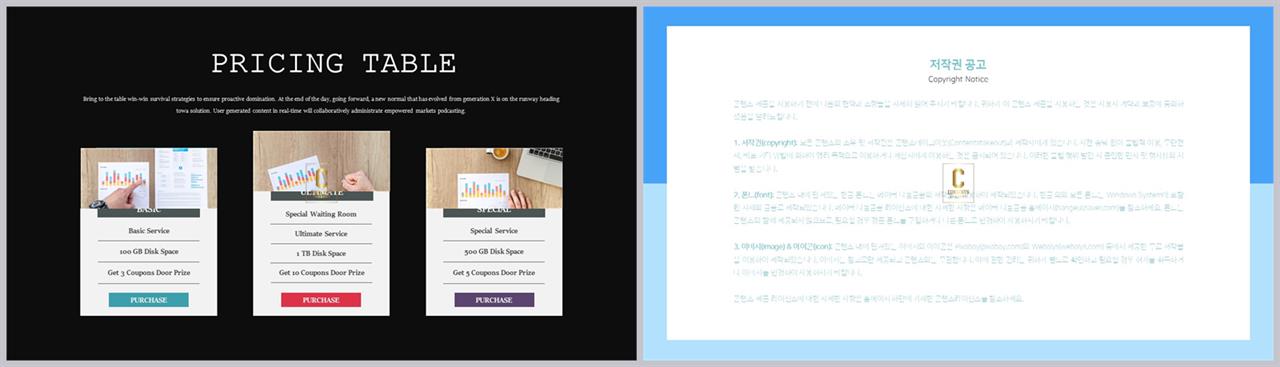
Task: Select 'Get 10 Coupons Door Prize' row
Action: 321,272
